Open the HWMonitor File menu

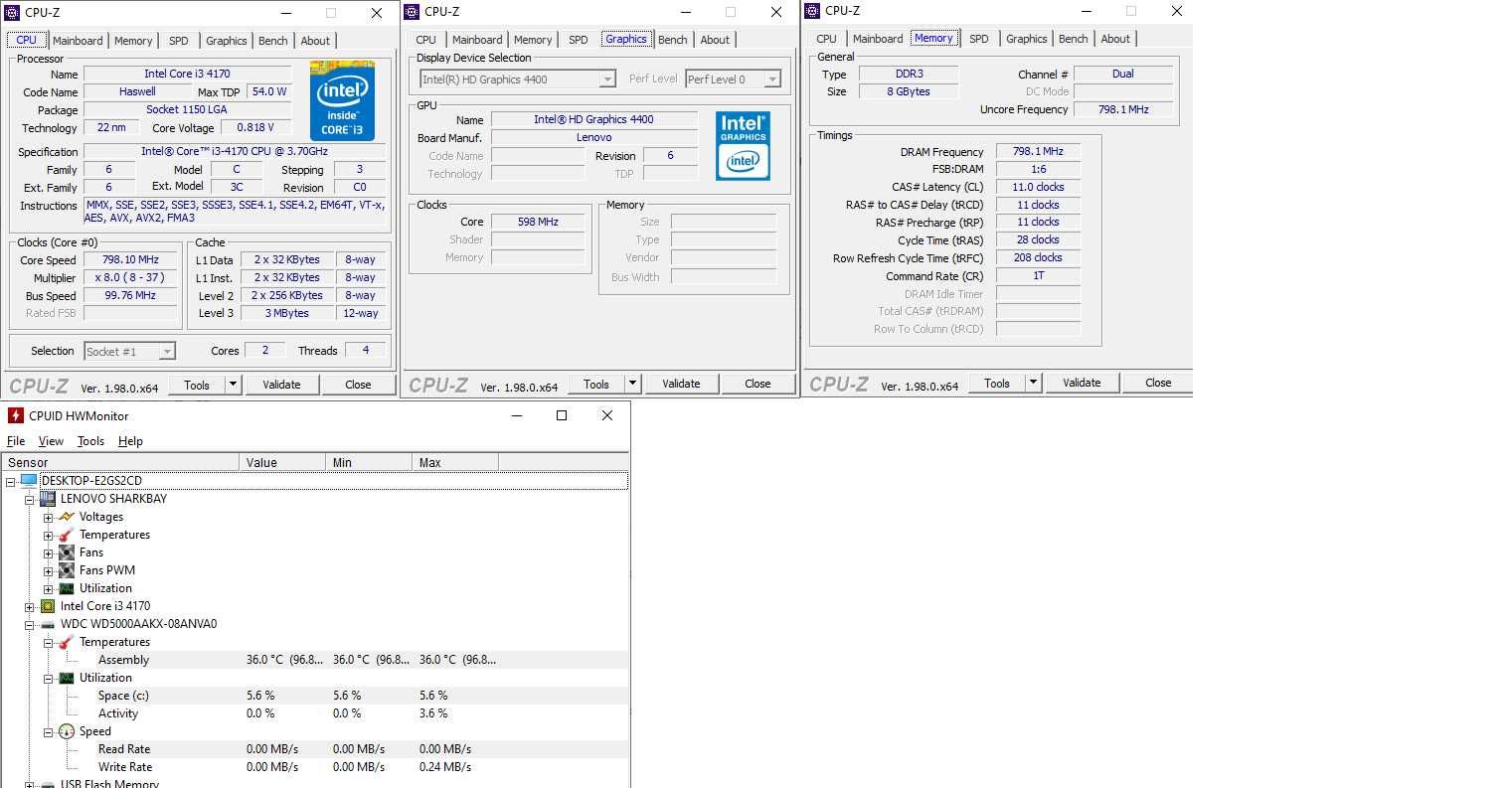coord(16,441)
